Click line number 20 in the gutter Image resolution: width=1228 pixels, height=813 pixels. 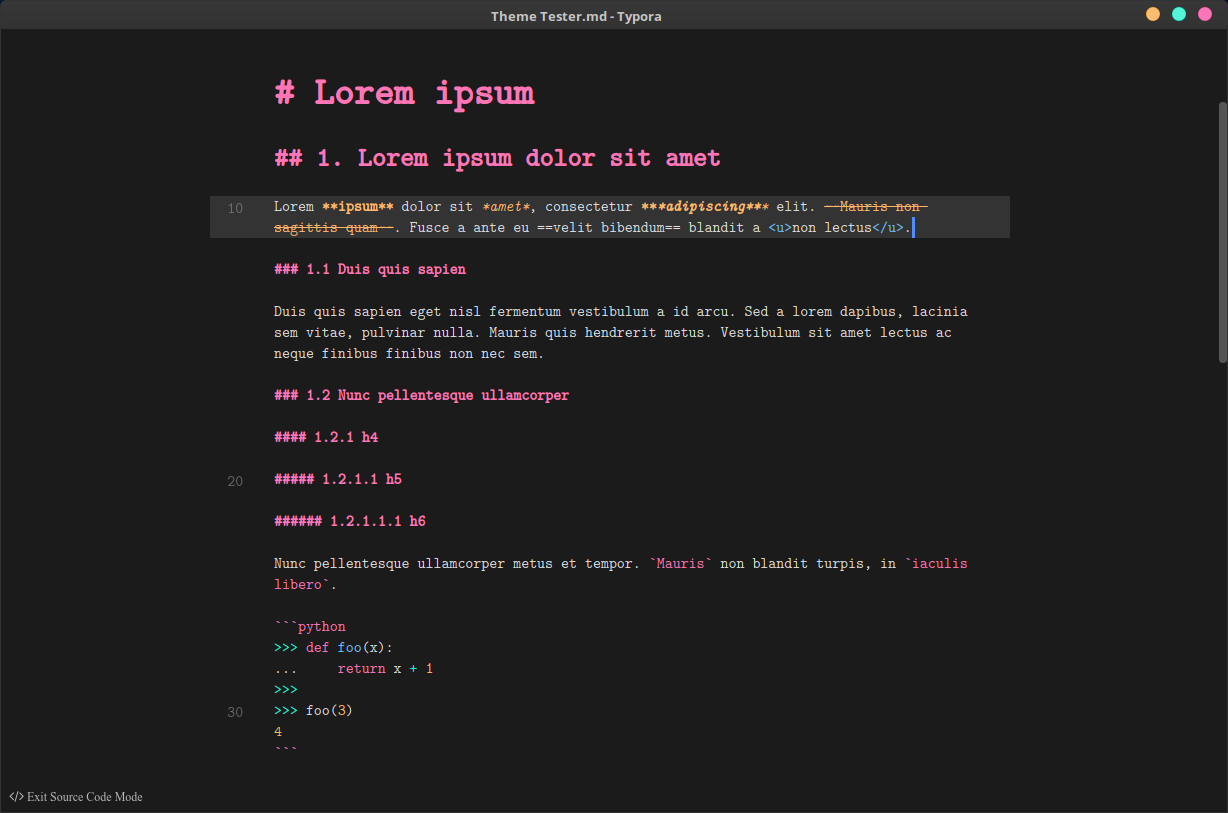(x=235, y=481)
